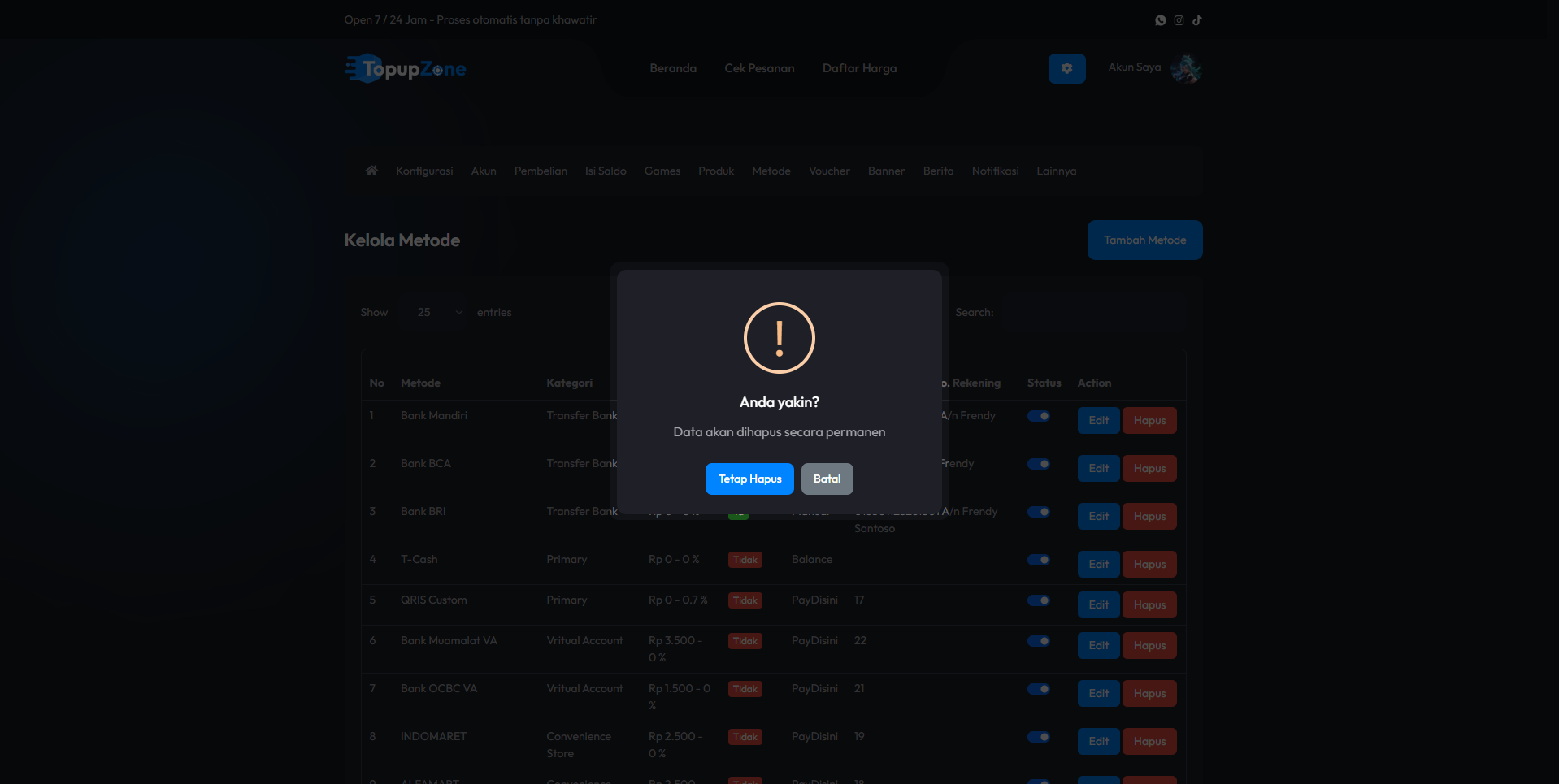Toggle status switch for Bank Muamalat VA
1559x784 pixels.
1039,641
